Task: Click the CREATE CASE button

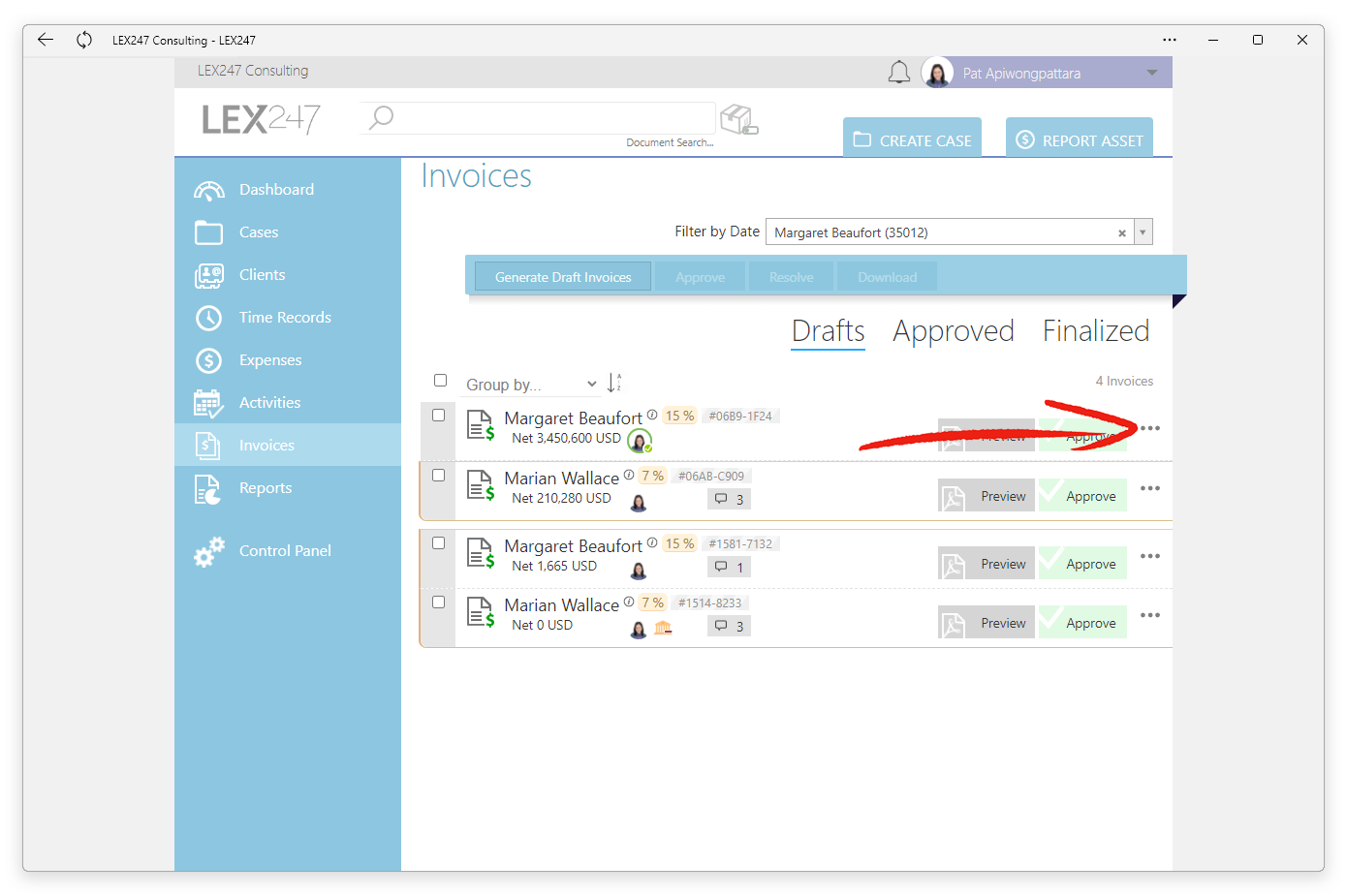Action: click(x=912, y=139)
